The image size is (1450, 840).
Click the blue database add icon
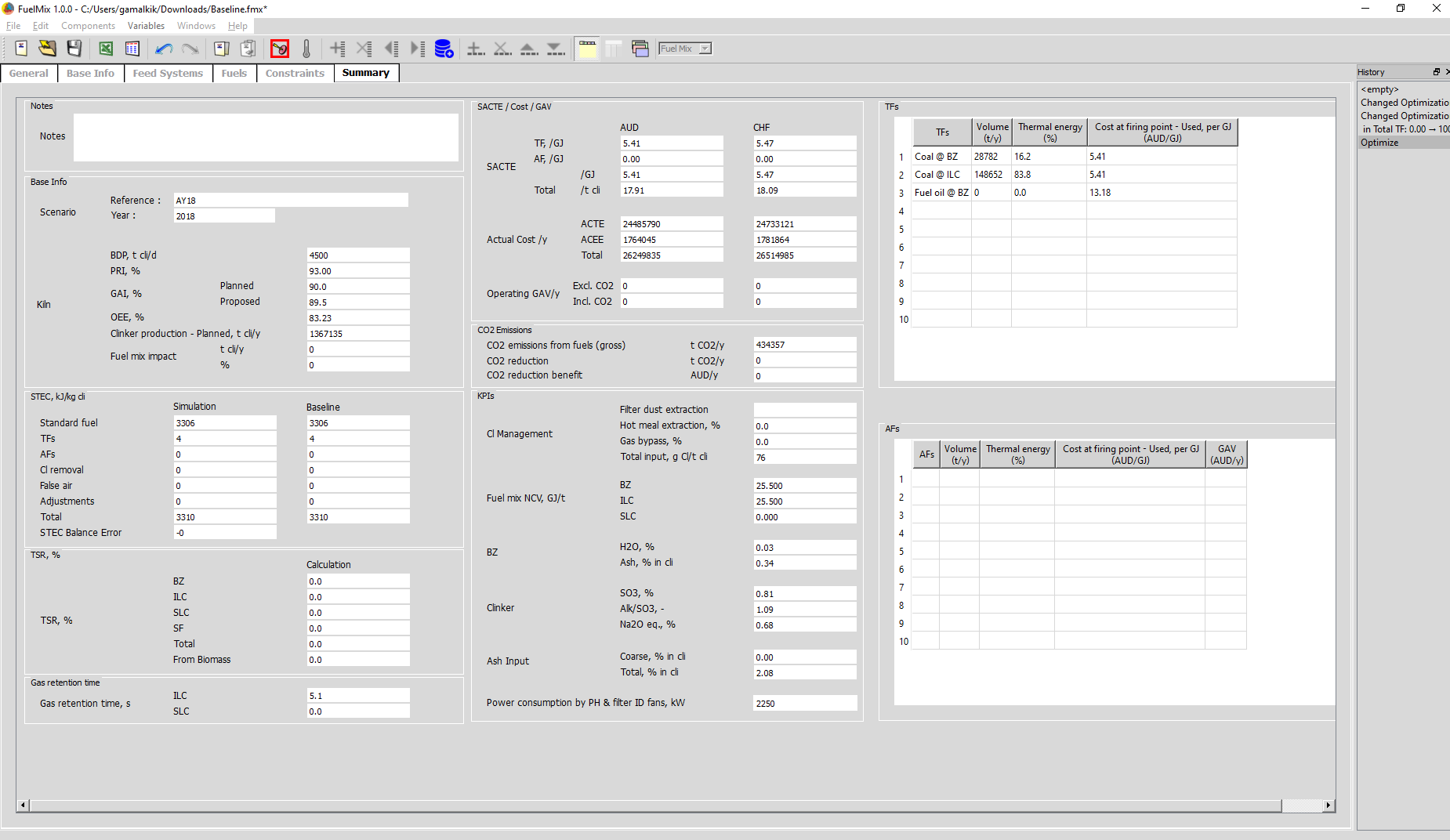click(x=444, y=49)
